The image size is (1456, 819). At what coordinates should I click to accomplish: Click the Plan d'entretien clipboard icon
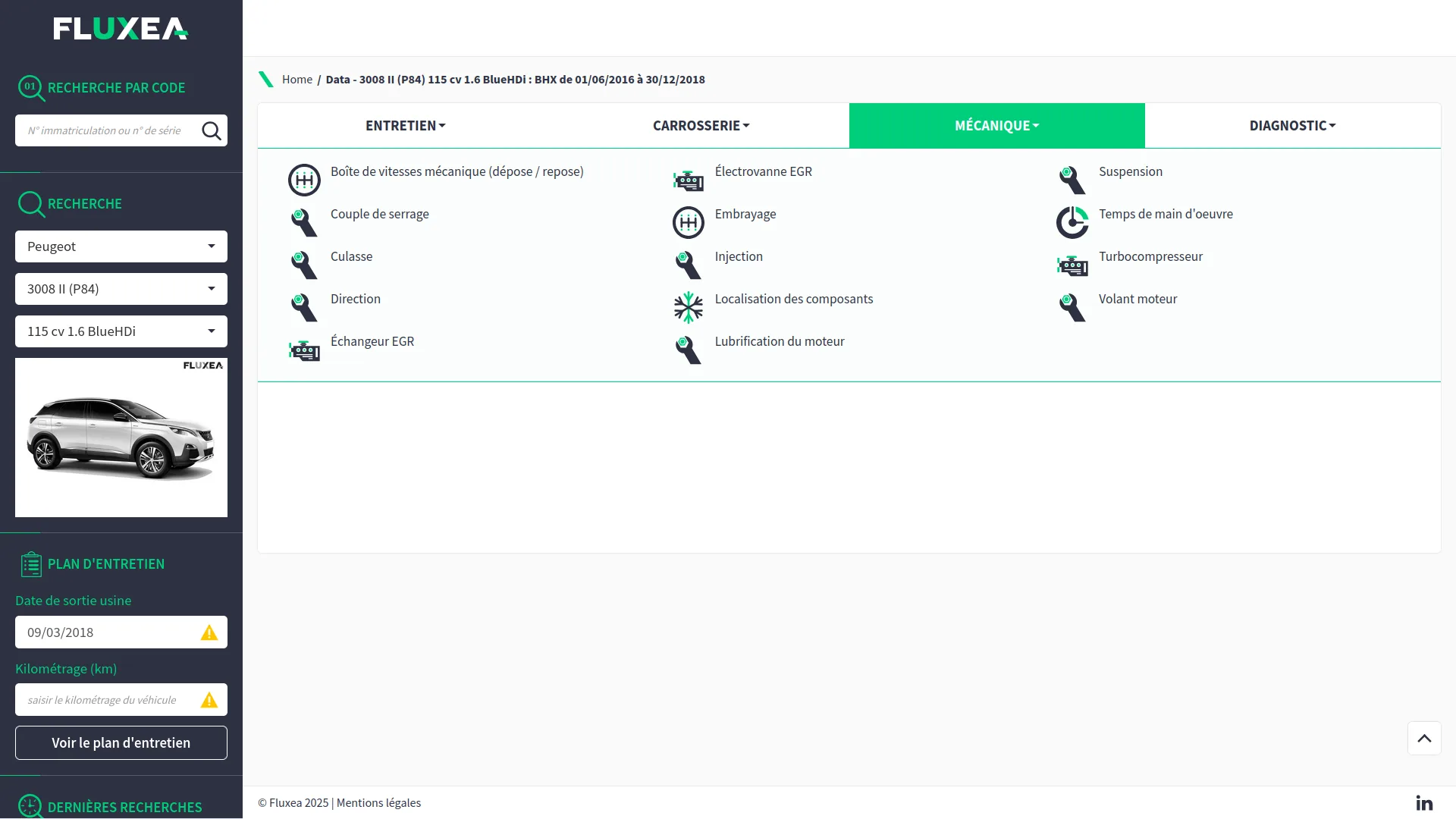[x=31, y=564]
